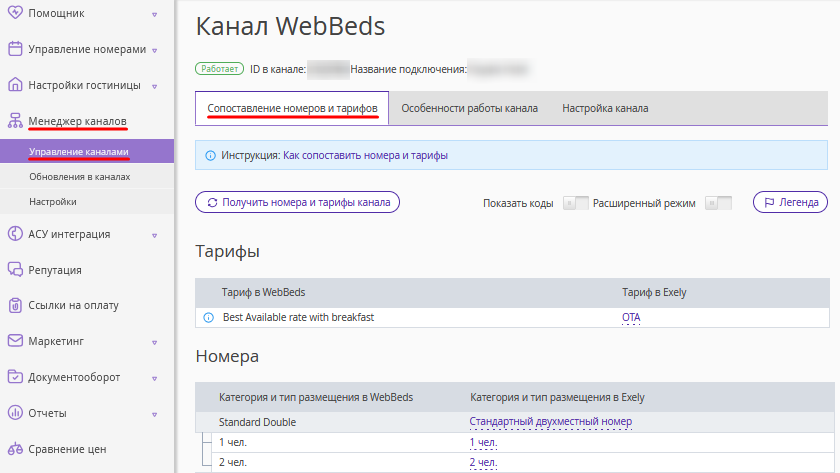
Task: Open the Сопоставление номеров и тарифов tab
Action: click(x=292, y=108)
